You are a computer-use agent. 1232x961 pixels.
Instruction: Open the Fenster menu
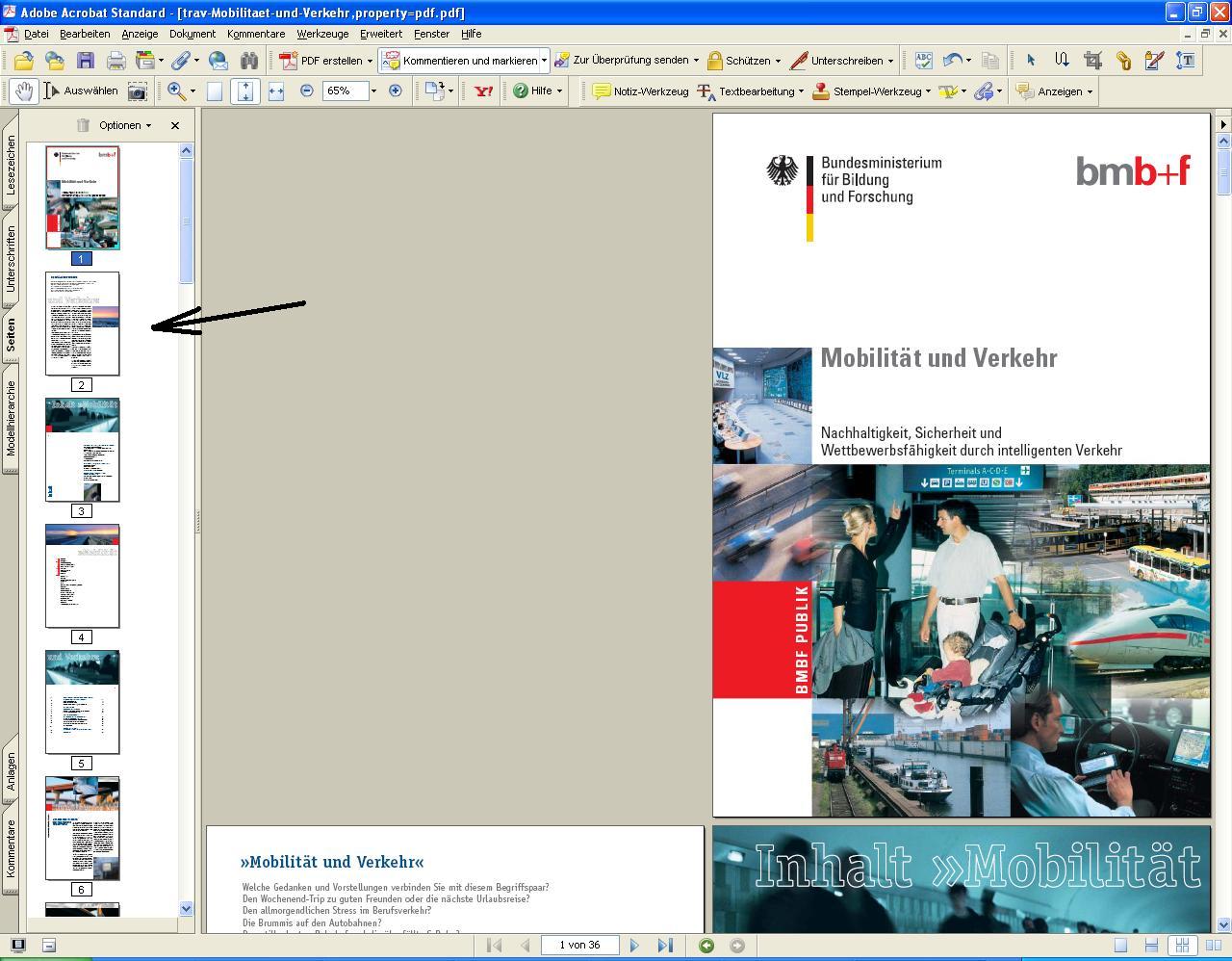click(432, 34)
